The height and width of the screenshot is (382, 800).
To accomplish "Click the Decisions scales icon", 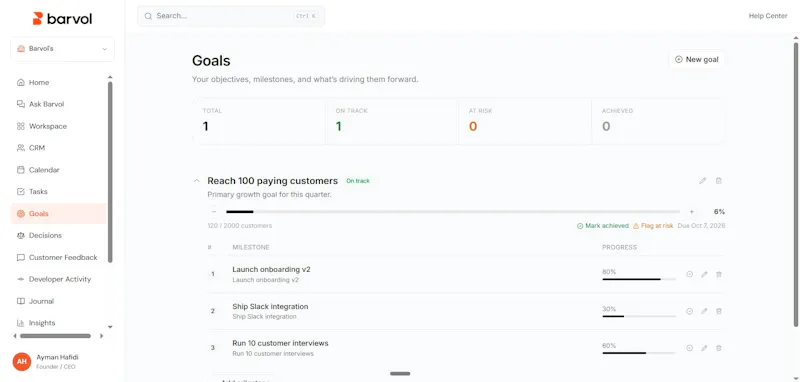I will click(20, 236).
